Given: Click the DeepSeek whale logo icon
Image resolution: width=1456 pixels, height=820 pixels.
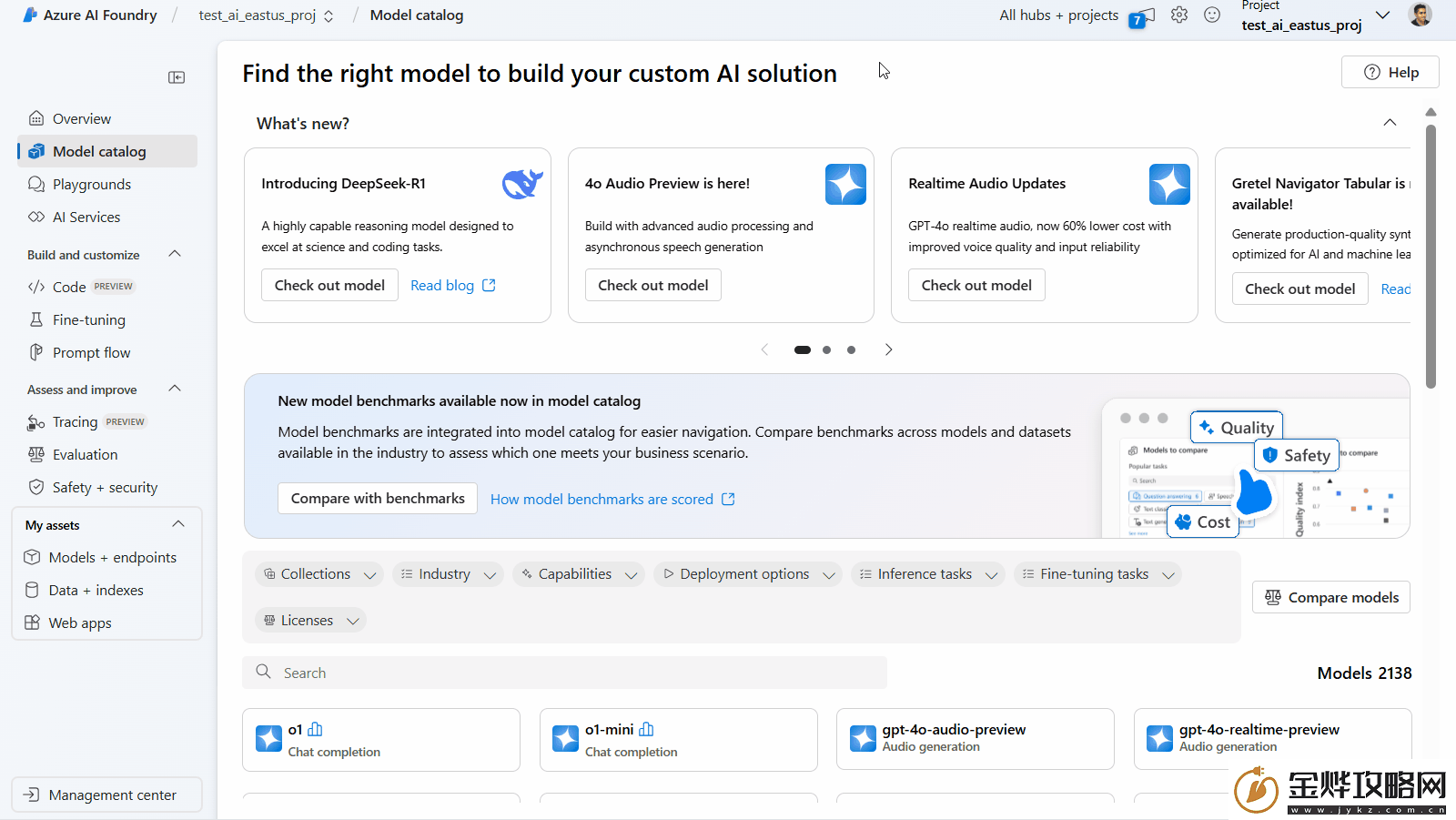Looking at the screenshot, I should [x=522, y=183].
